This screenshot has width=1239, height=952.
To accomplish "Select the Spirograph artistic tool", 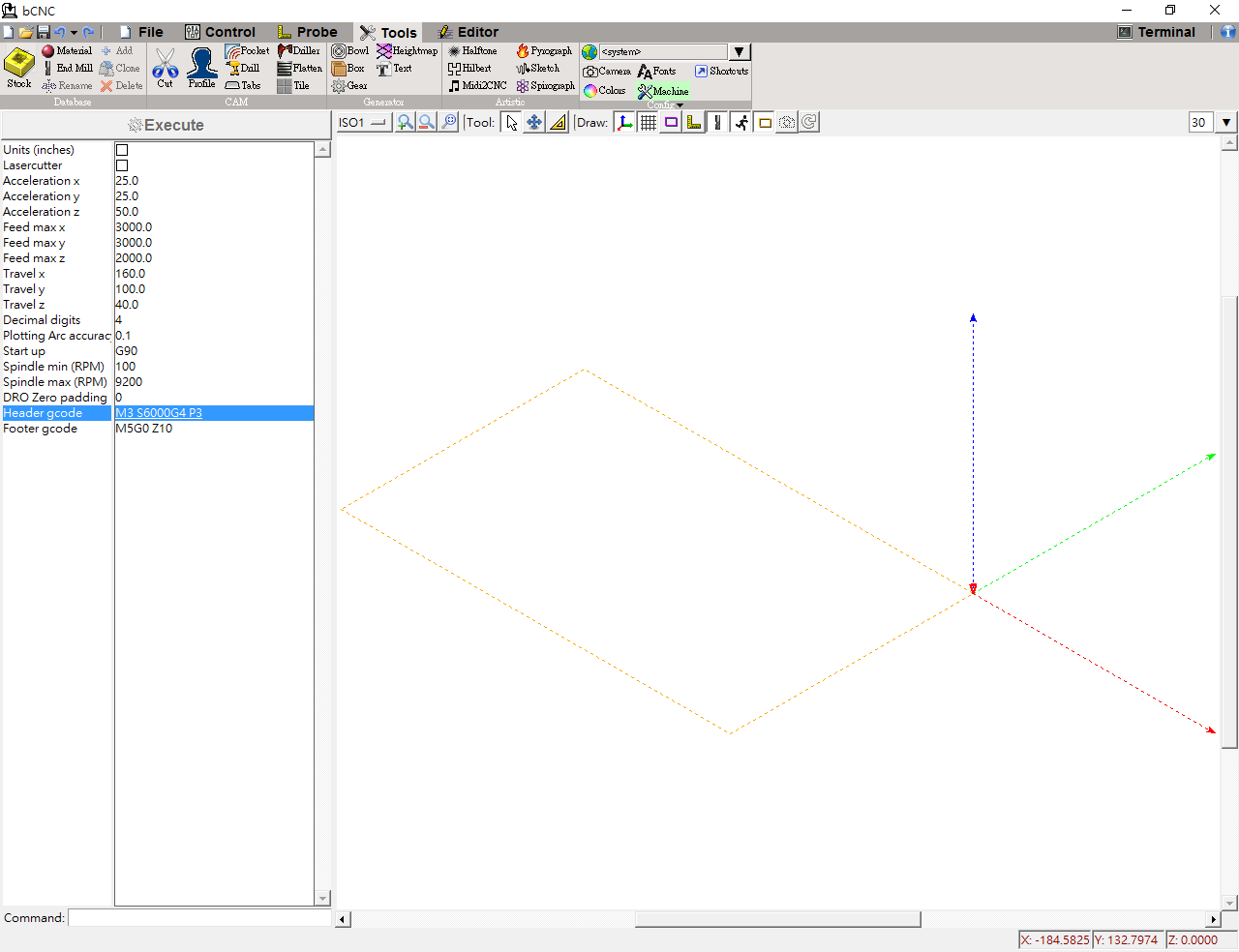I will tap(546, 86).
